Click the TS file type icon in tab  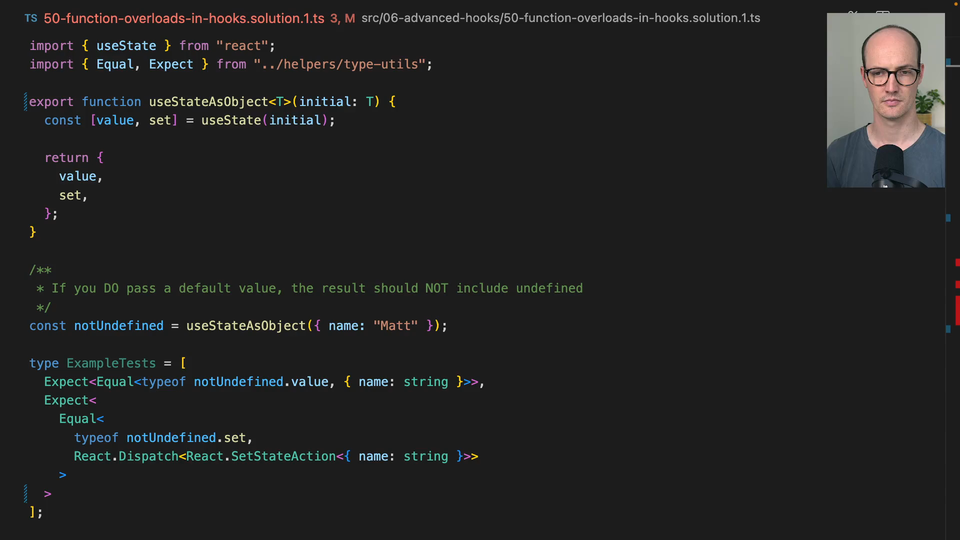[31, 19]
